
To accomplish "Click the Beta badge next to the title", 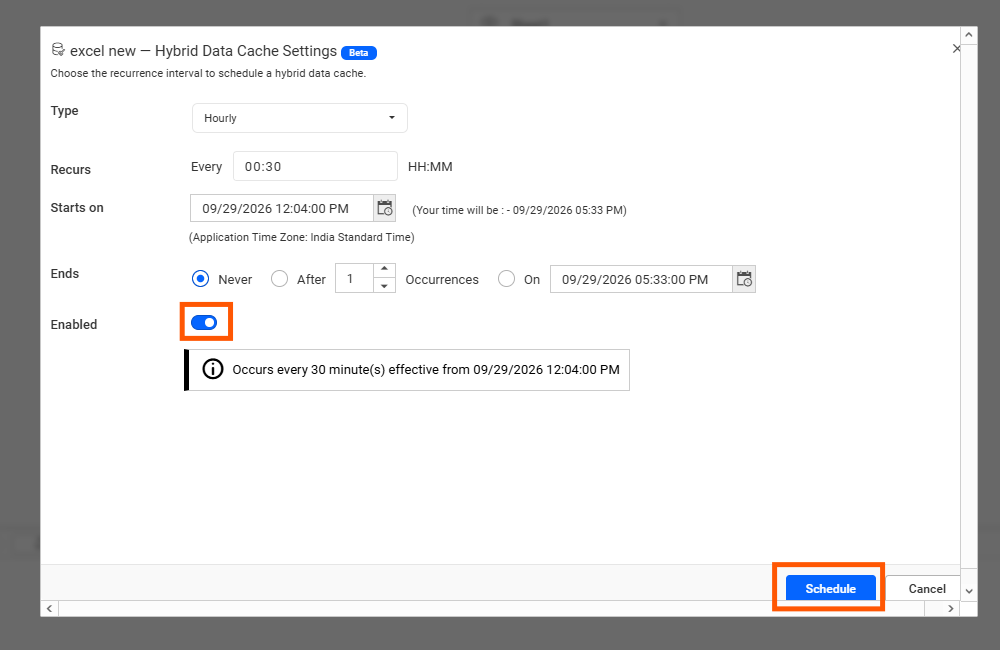I will point(359,53).
